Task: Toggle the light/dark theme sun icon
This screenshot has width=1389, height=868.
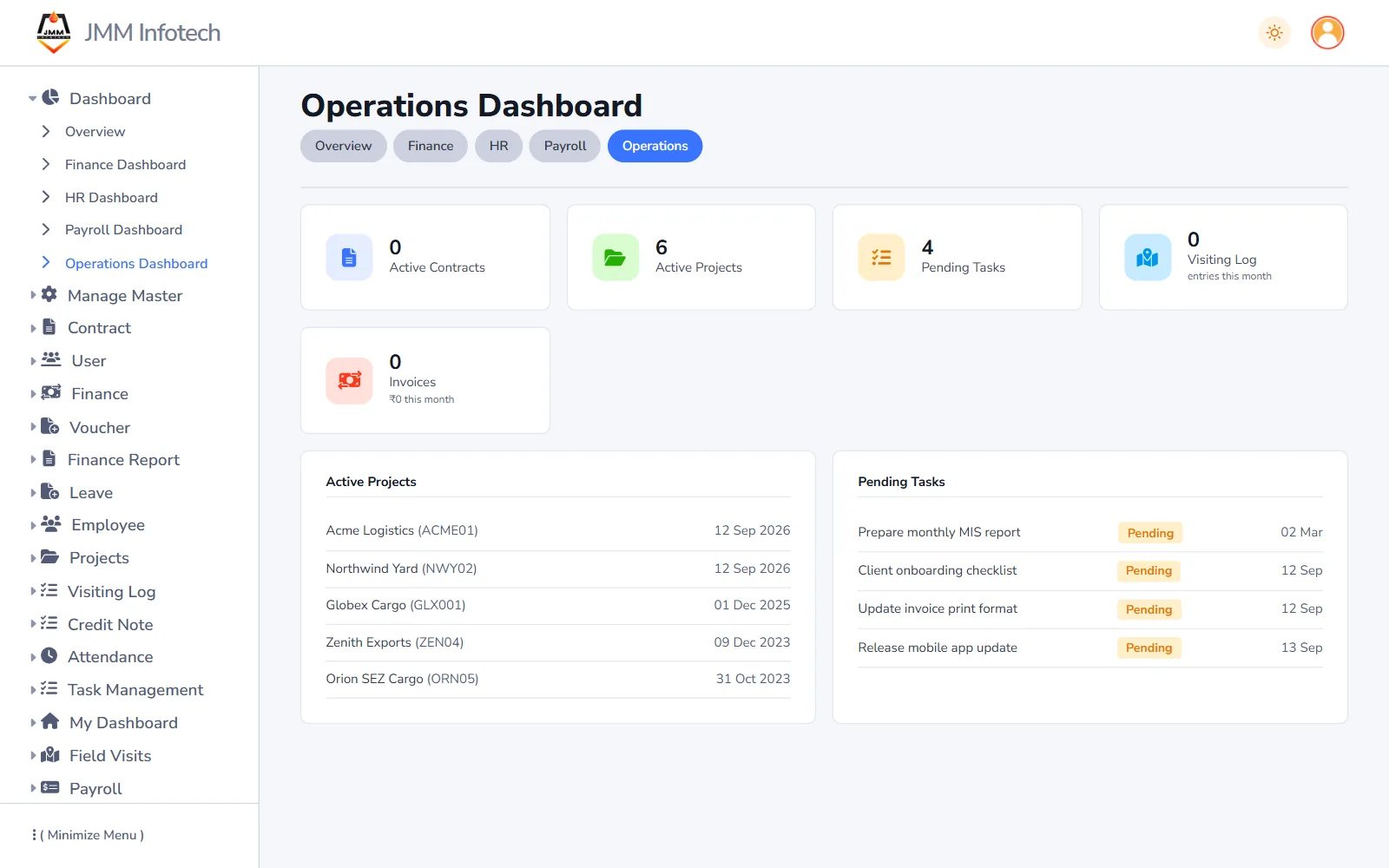Action: coord(1274,33)
